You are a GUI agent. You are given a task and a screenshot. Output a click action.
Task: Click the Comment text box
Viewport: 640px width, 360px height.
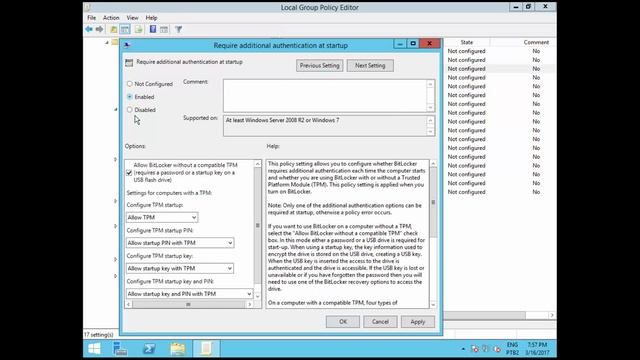click(x=325, y=96)
